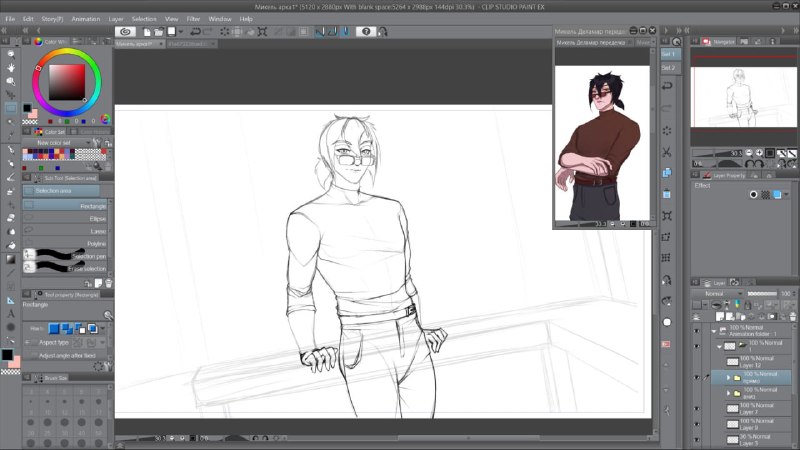Open the Animation menu
Viewport: 800px width, 450px height.
tap(86, 19)
